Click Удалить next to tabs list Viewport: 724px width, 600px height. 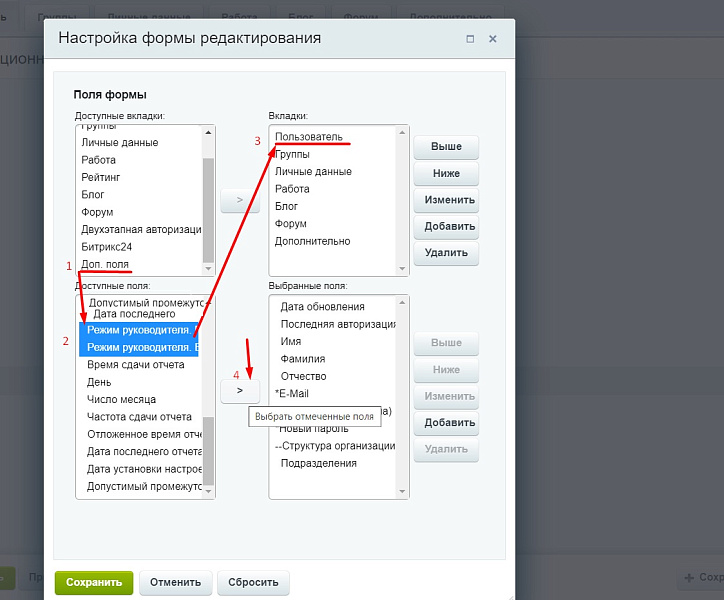446,253
